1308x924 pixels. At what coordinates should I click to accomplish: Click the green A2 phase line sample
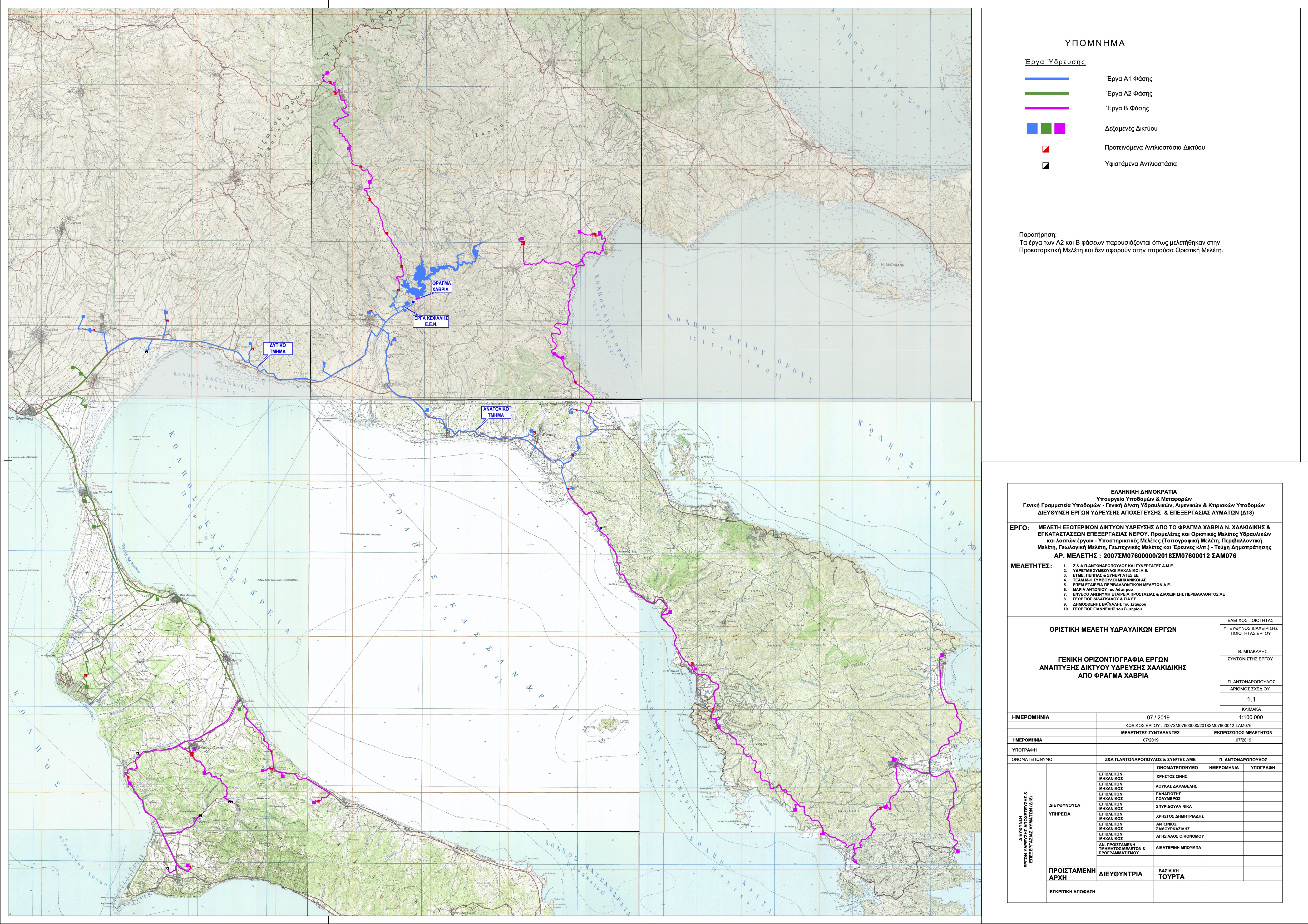point(1047,93)
